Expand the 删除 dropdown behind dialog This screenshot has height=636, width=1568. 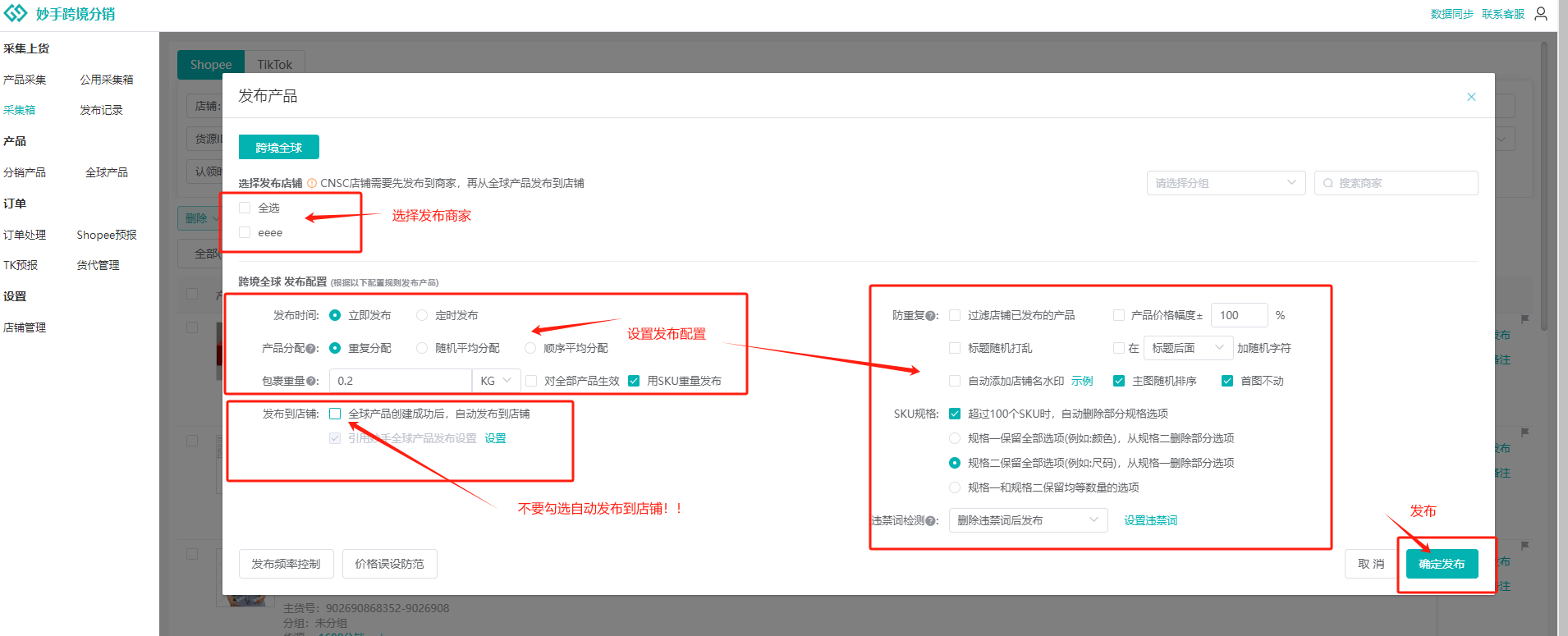(199, 218)
